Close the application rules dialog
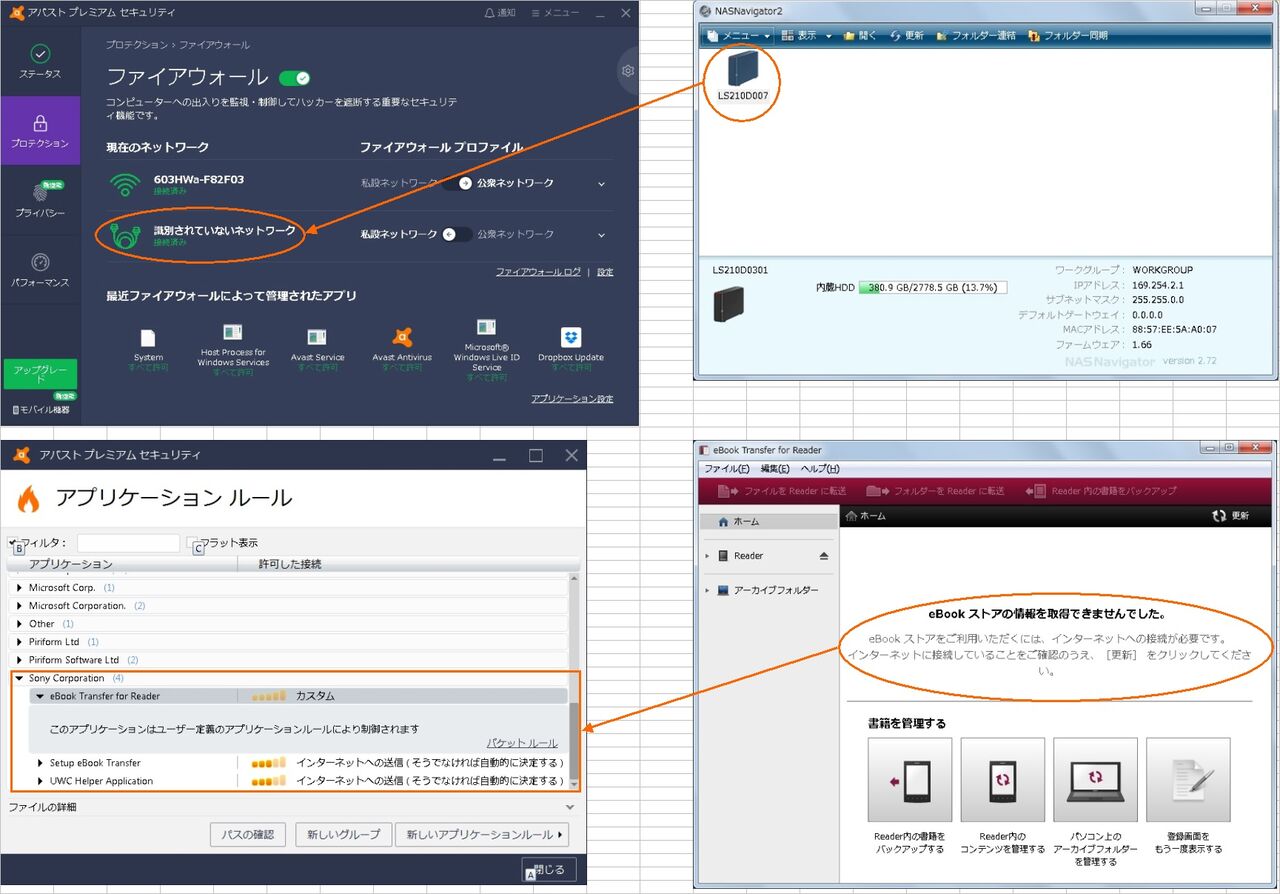1280x894 pixels. click(549, 869)
